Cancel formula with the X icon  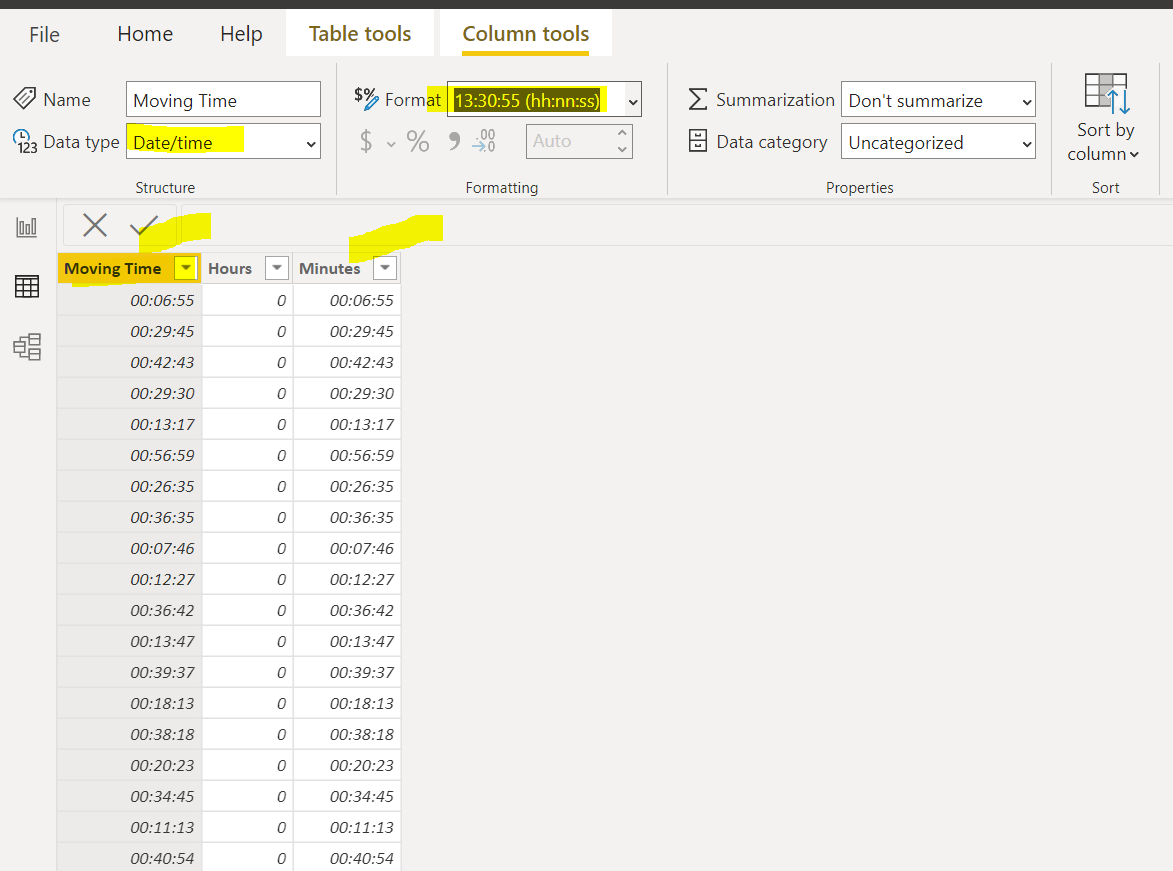pos(95,225)
